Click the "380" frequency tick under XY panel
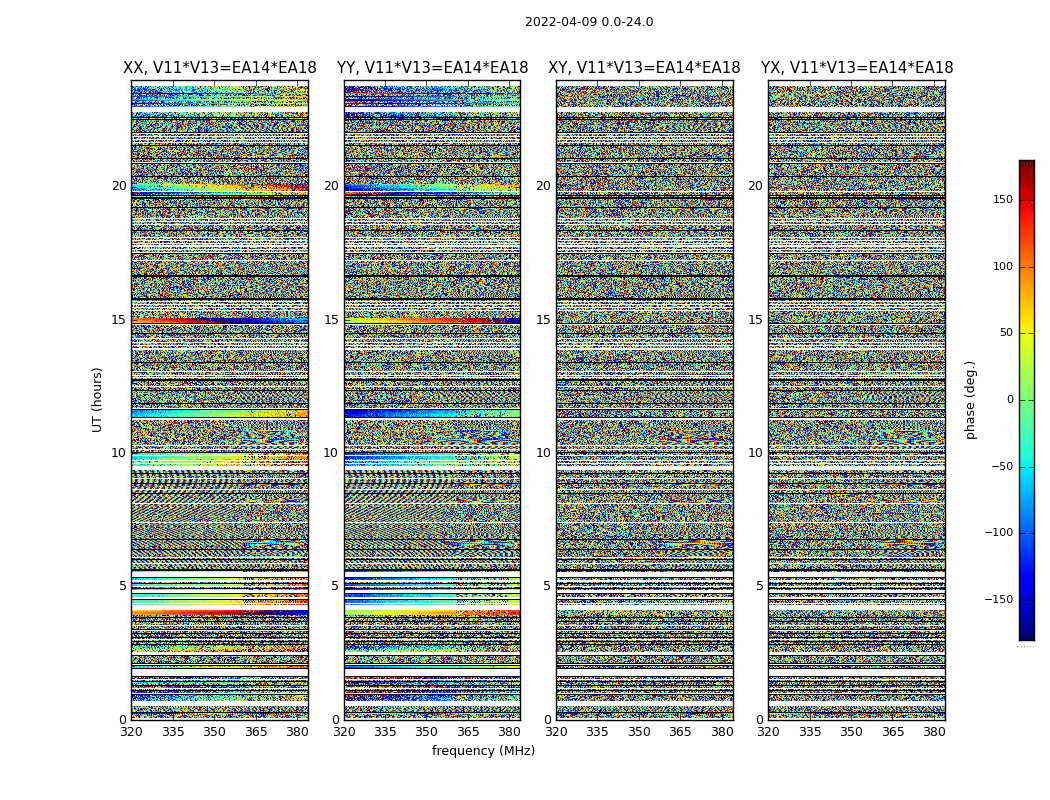Image resolution: width=1050 pixels, height=800 pixels. click(723, 732)
